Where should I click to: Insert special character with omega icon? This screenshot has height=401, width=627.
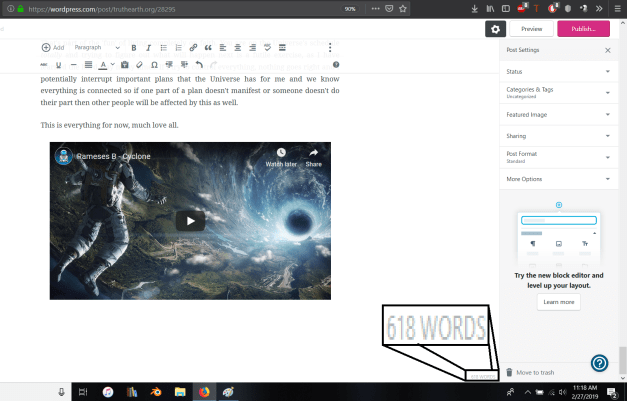click(153, 65)
